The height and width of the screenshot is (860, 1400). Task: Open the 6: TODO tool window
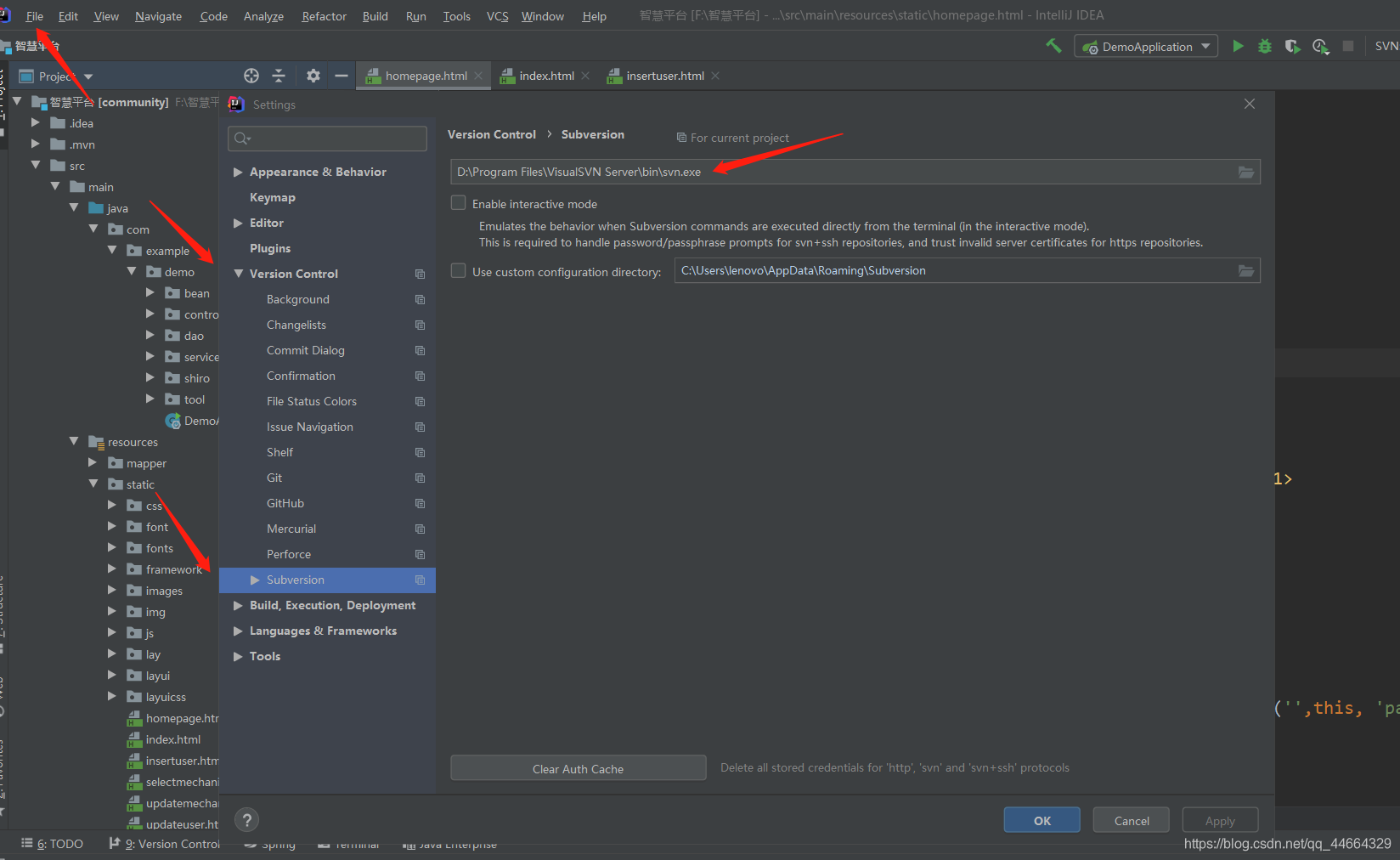tap(53, 844)
